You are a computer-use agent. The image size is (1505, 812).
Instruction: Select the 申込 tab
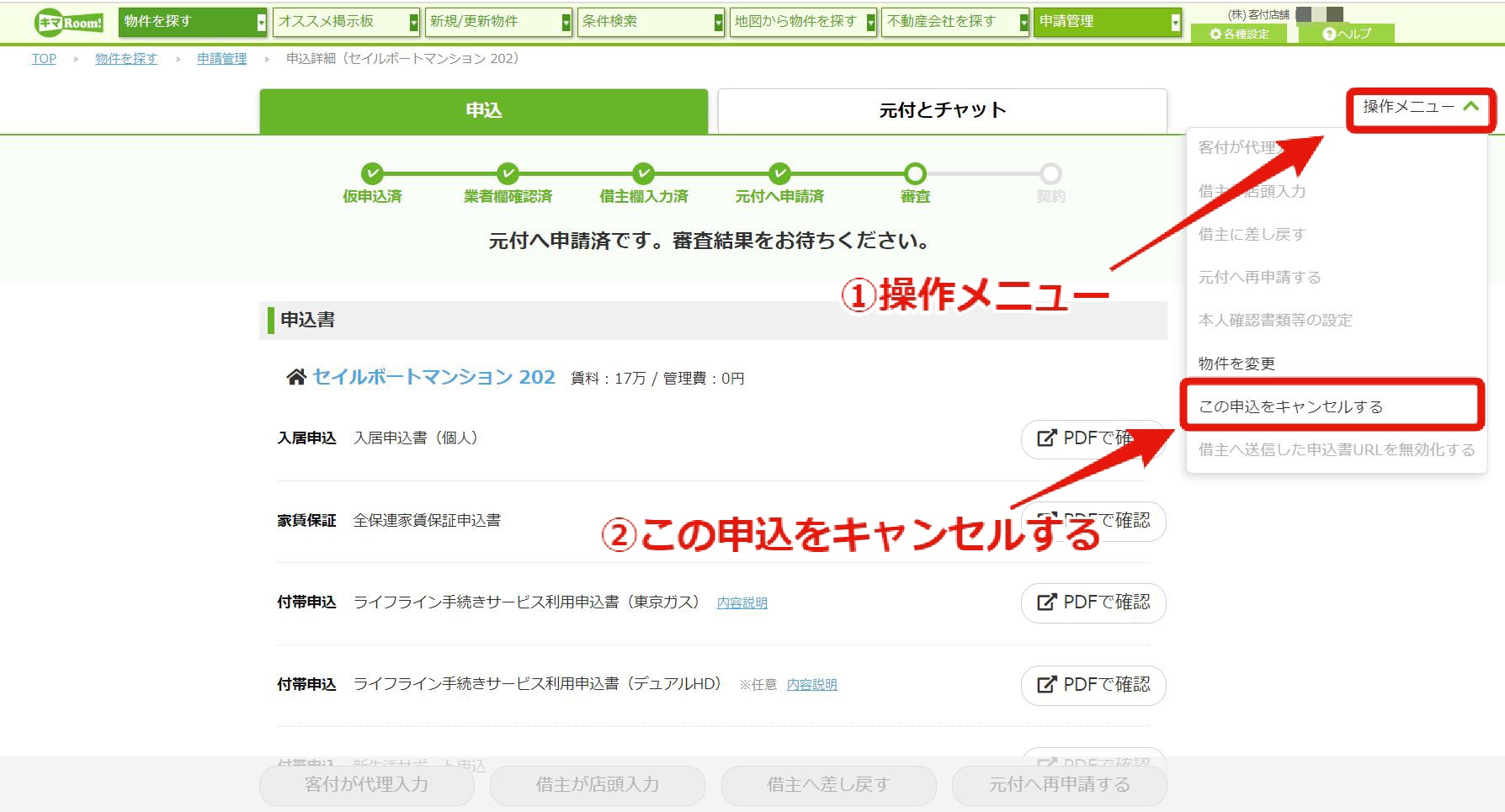click(x=484, y=111)
